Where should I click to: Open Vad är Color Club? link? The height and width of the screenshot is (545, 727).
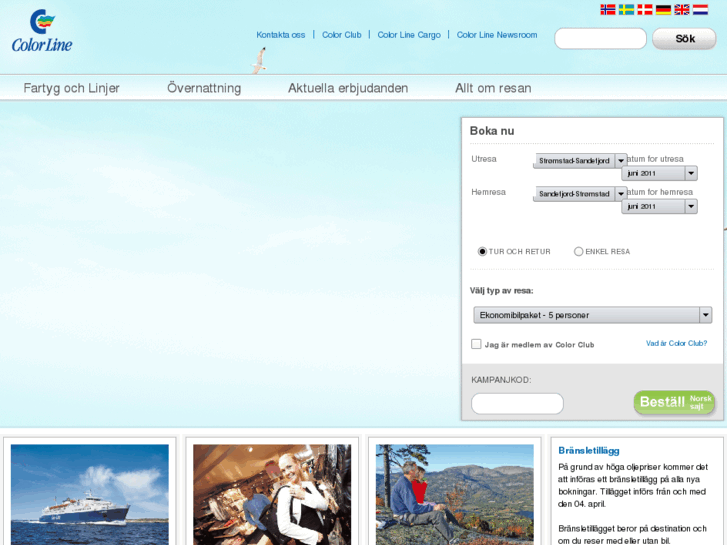tap(676, 343)
